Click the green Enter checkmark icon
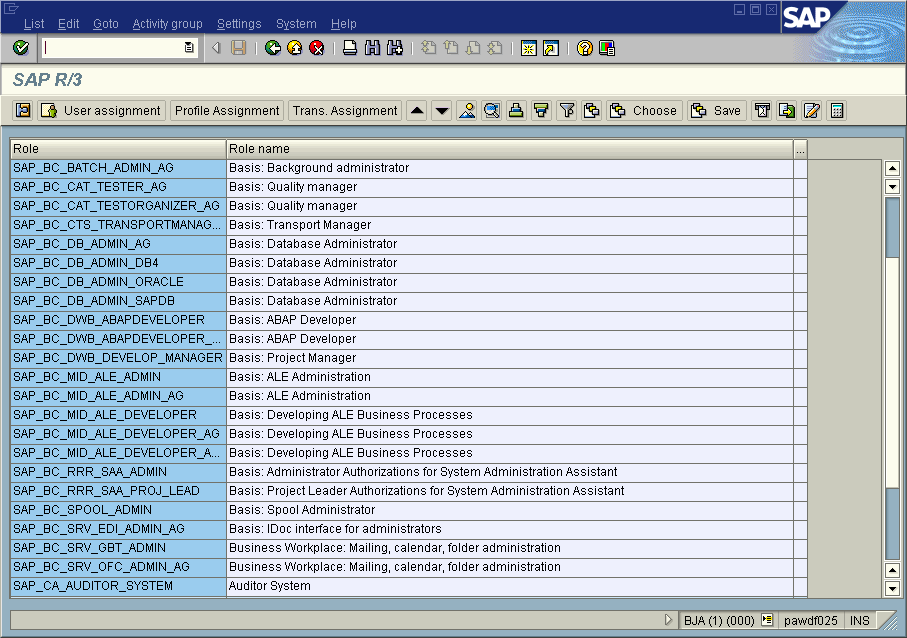Image resolution: width=907 pixels, height=638 pixels. tap(21, 48)
